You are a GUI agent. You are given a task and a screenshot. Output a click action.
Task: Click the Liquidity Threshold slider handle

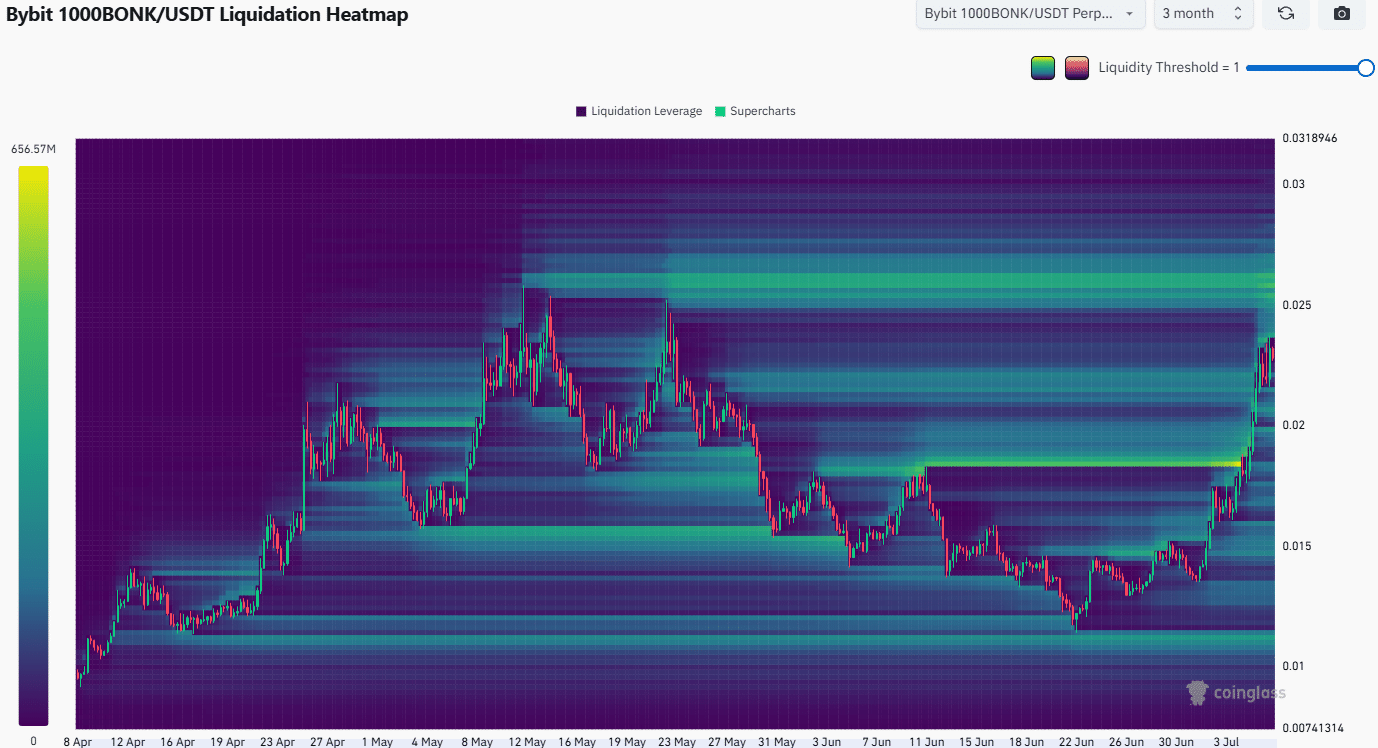[x=1365, y=68]
